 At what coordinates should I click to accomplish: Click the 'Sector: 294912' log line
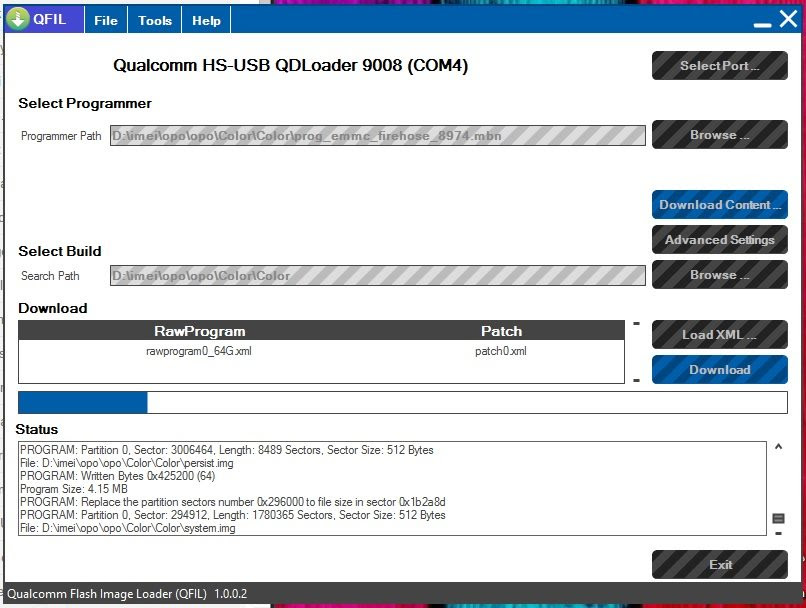click(x=232, y=515)
